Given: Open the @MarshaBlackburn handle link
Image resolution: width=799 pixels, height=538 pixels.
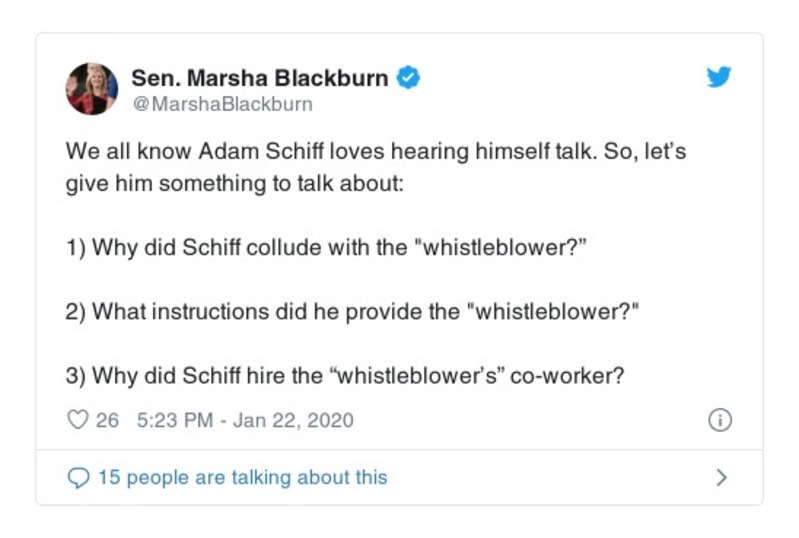Looking at the screenshot, I should click(x=222, y=104).
